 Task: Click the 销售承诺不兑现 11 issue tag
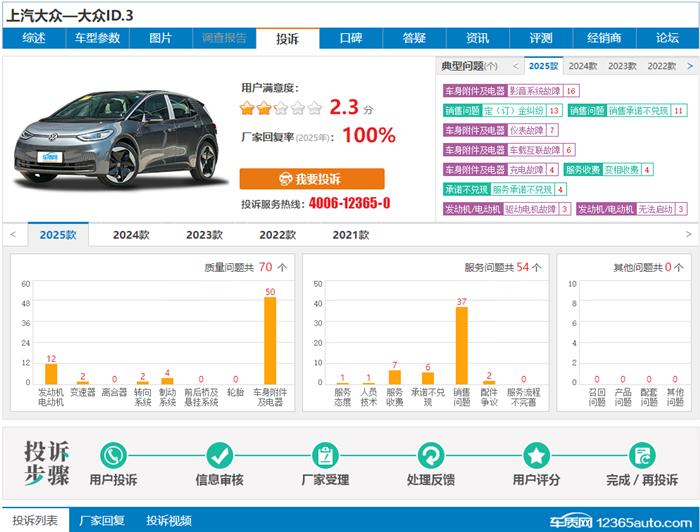628,111
